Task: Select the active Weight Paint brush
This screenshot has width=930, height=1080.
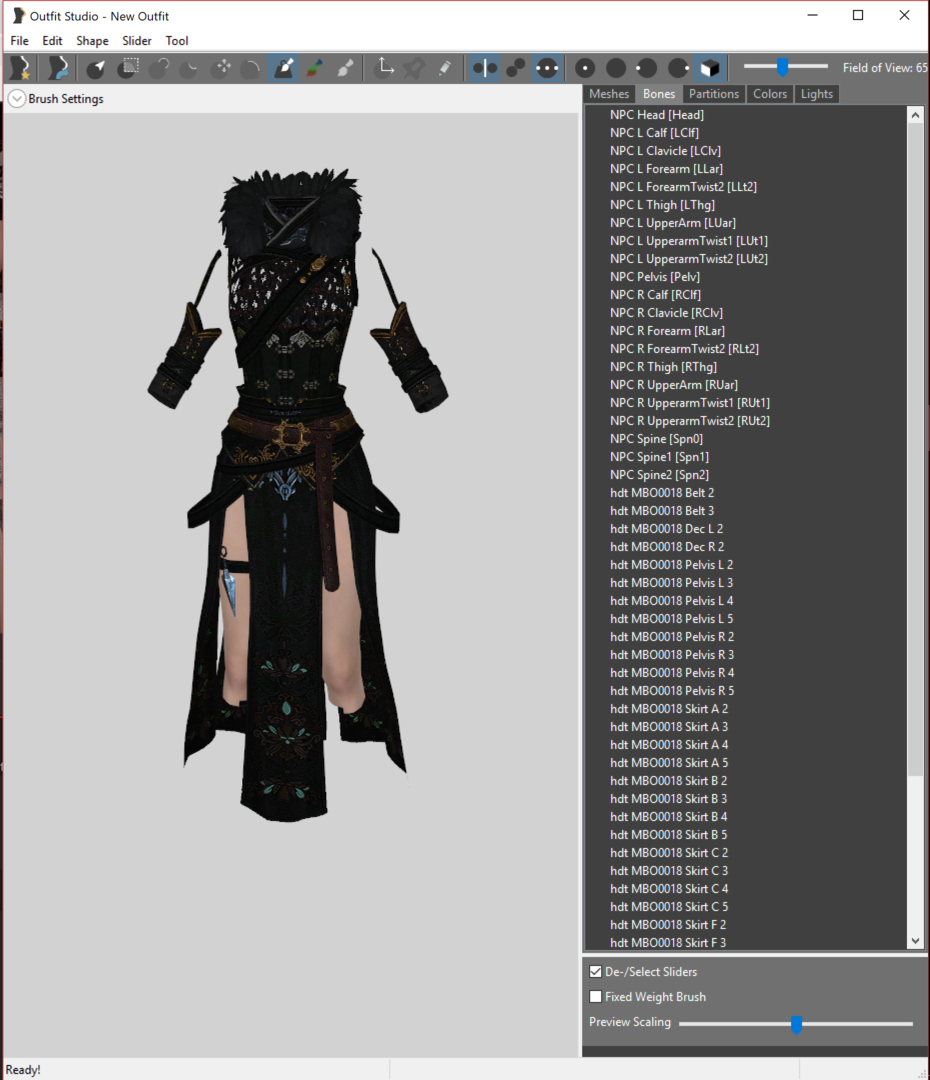Action: (284, 68)
